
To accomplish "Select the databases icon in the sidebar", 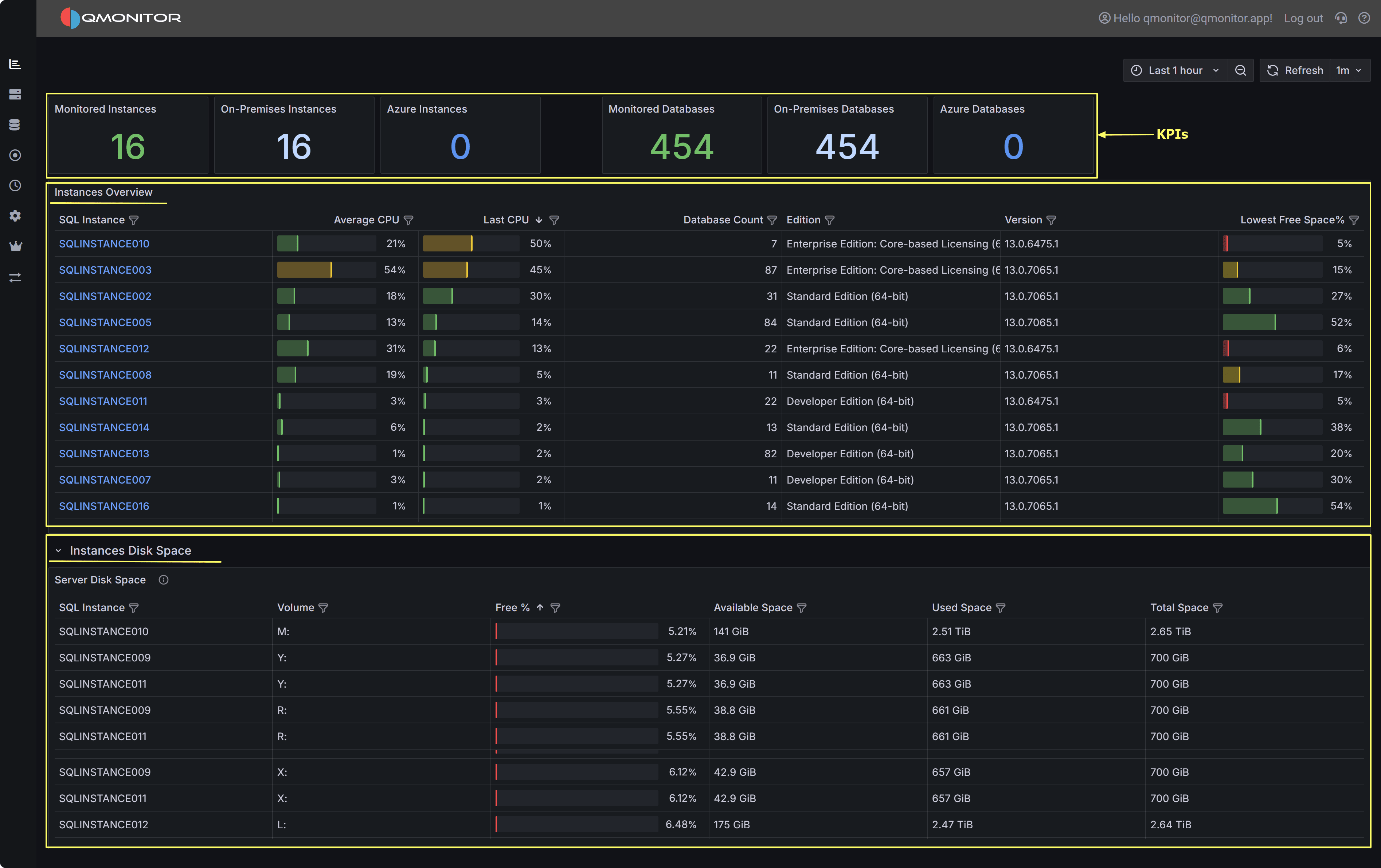I will click(x=15, y=124).
